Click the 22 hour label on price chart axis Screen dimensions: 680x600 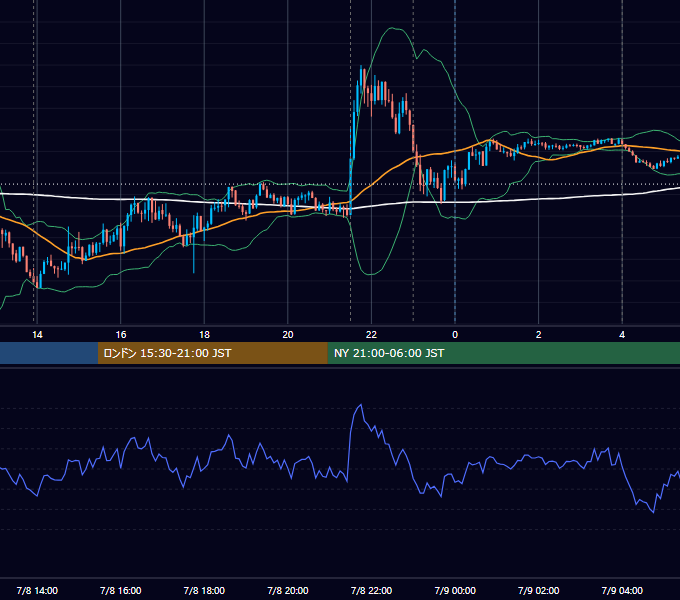[371, 335]
